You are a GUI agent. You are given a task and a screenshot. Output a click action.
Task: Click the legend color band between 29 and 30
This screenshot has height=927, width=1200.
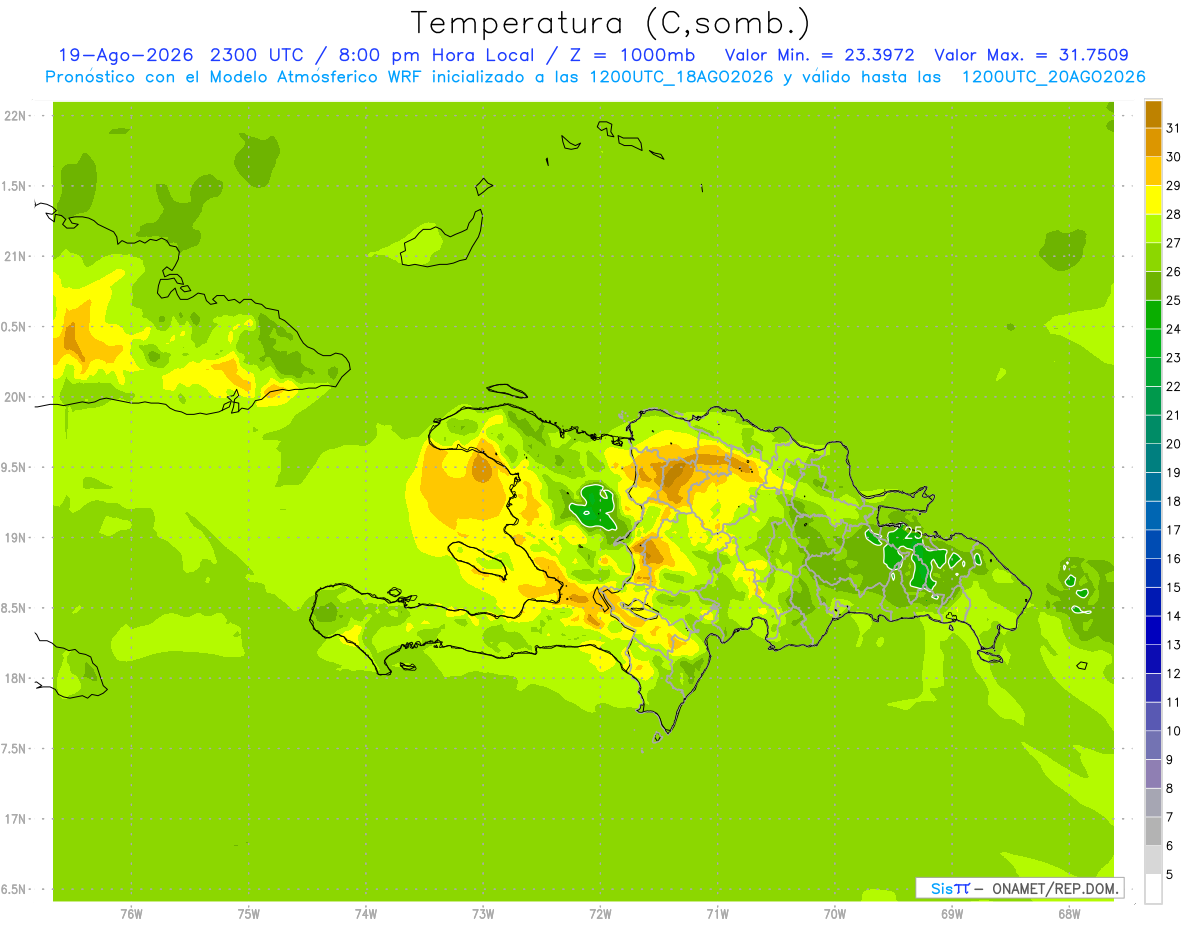(x=1153, y=171)
